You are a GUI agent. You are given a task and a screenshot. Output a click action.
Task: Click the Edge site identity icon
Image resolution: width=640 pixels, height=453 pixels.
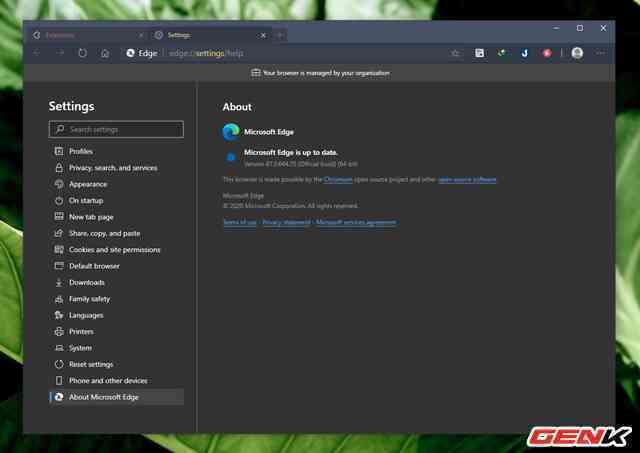tap(131, 53)
